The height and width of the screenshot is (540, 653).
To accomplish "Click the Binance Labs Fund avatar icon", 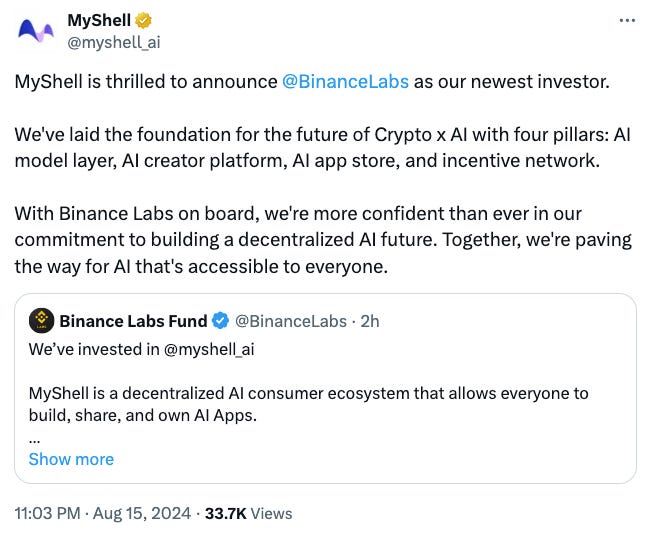I will 42,321.
